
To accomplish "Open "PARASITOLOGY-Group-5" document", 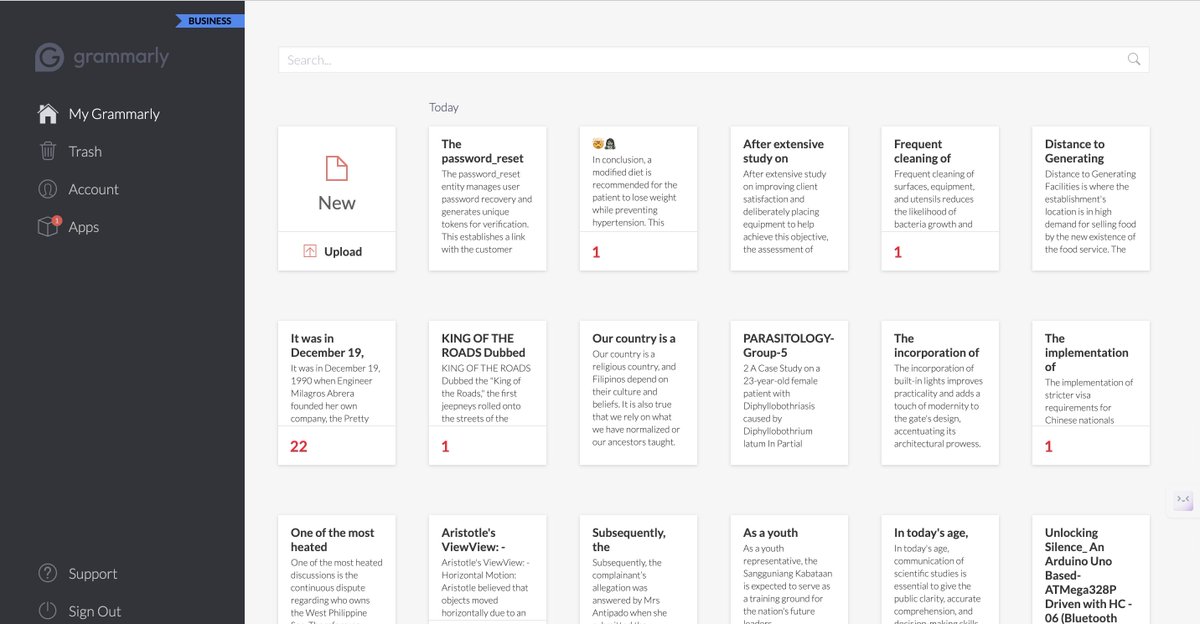I will coord(789,393).
